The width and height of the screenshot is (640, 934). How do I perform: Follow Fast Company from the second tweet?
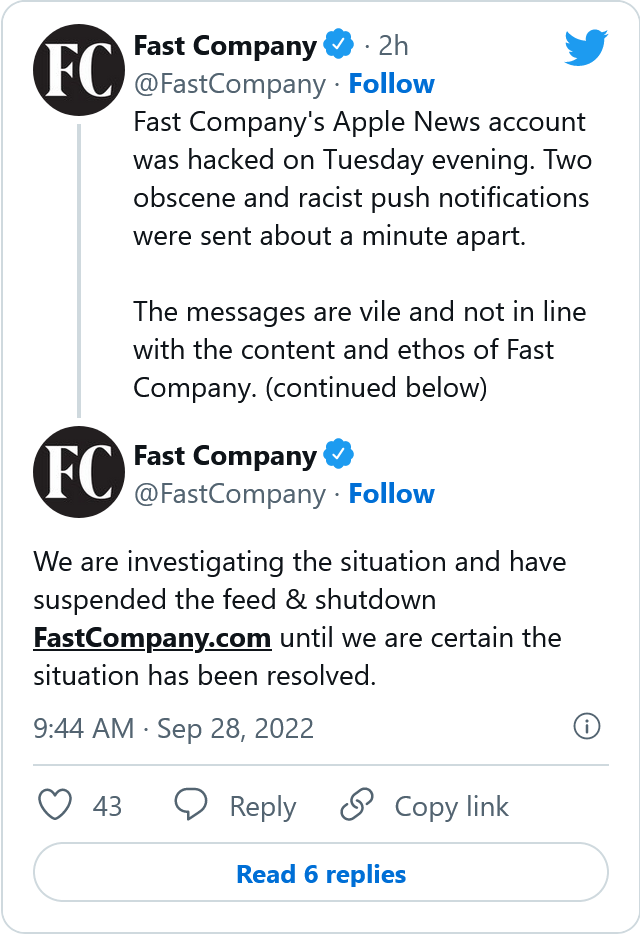pos(392,494)
